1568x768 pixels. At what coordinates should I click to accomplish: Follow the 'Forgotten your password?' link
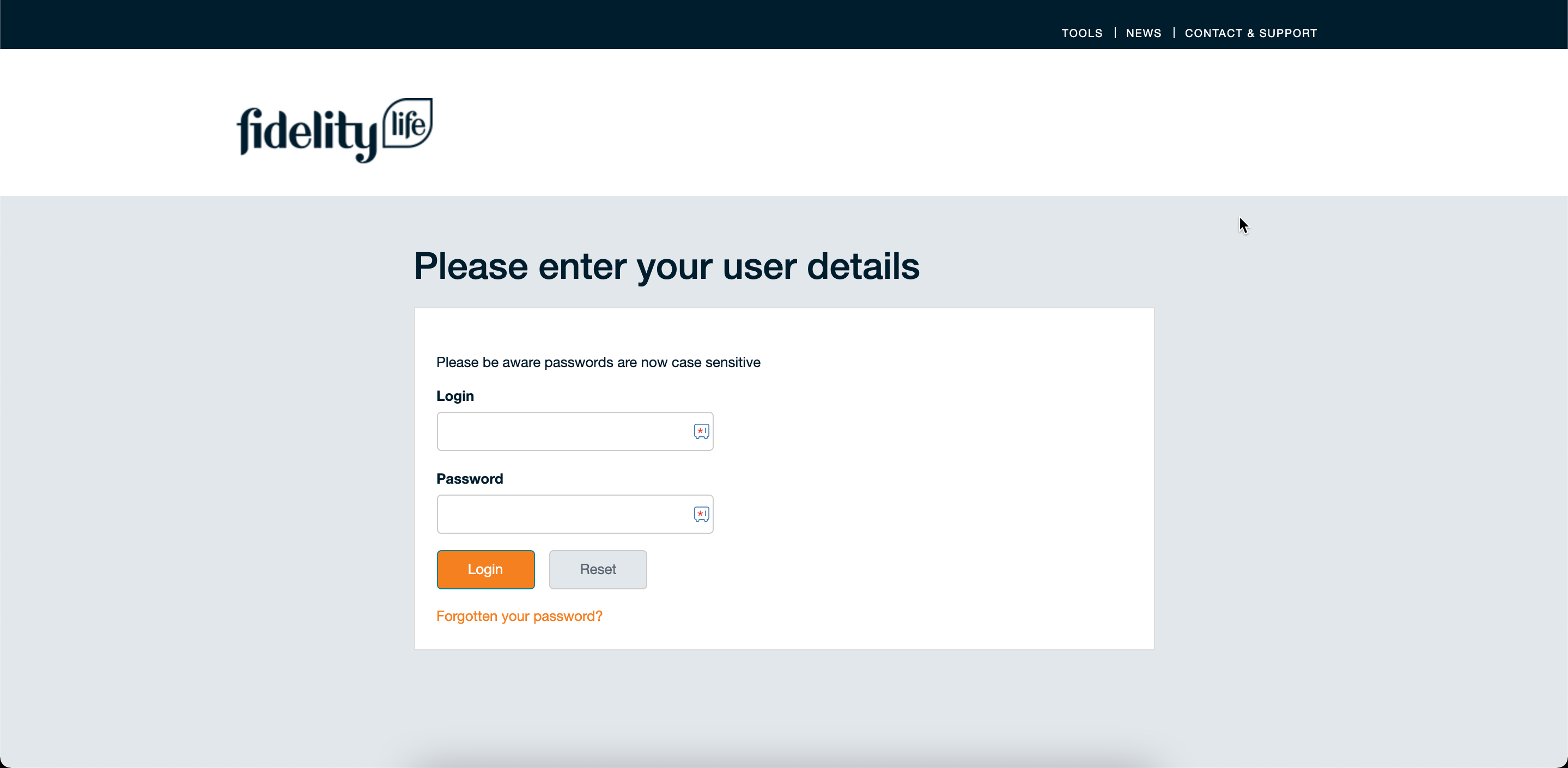pyautogui.click(x=519, y=616)
